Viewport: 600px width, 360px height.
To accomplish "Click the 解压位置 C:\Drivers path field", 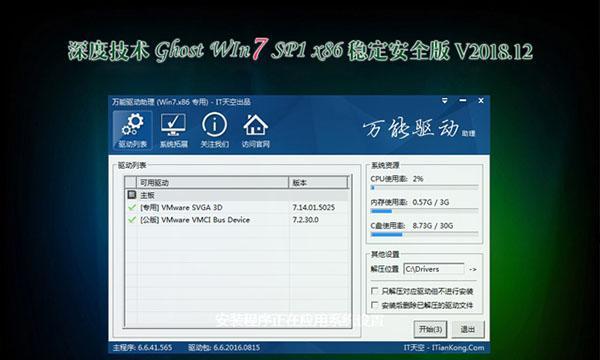I will (434, 269).
